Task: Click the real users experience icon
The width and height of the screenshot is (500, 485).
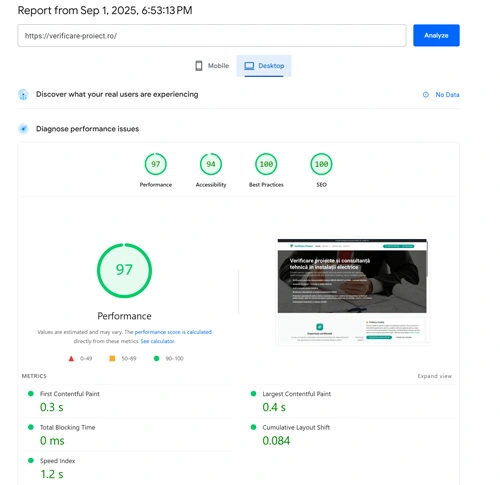Action: point(23,95)
